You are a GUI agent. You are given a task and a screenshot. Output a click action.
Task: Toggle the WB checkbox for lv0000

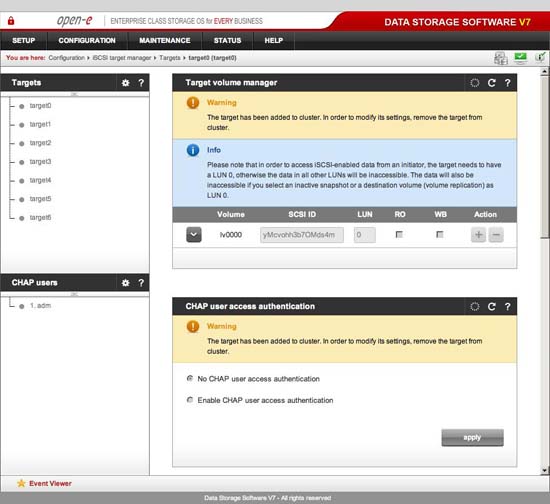440,234
